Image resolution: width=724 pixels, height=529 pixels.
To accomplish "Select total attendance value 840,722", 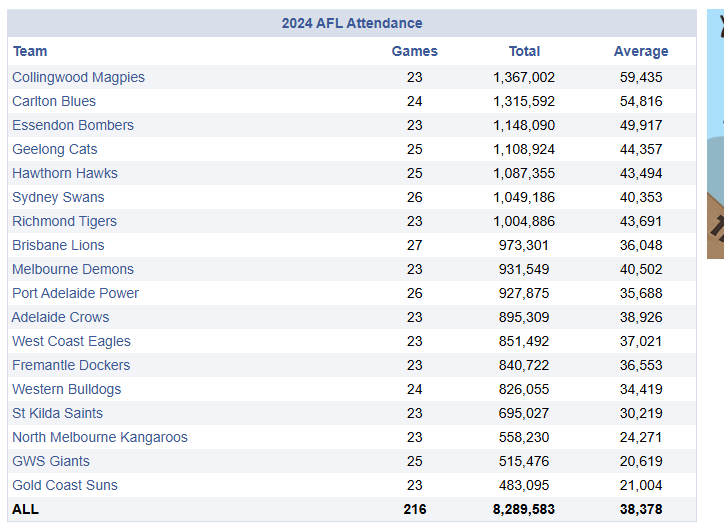I will [524, 365].
